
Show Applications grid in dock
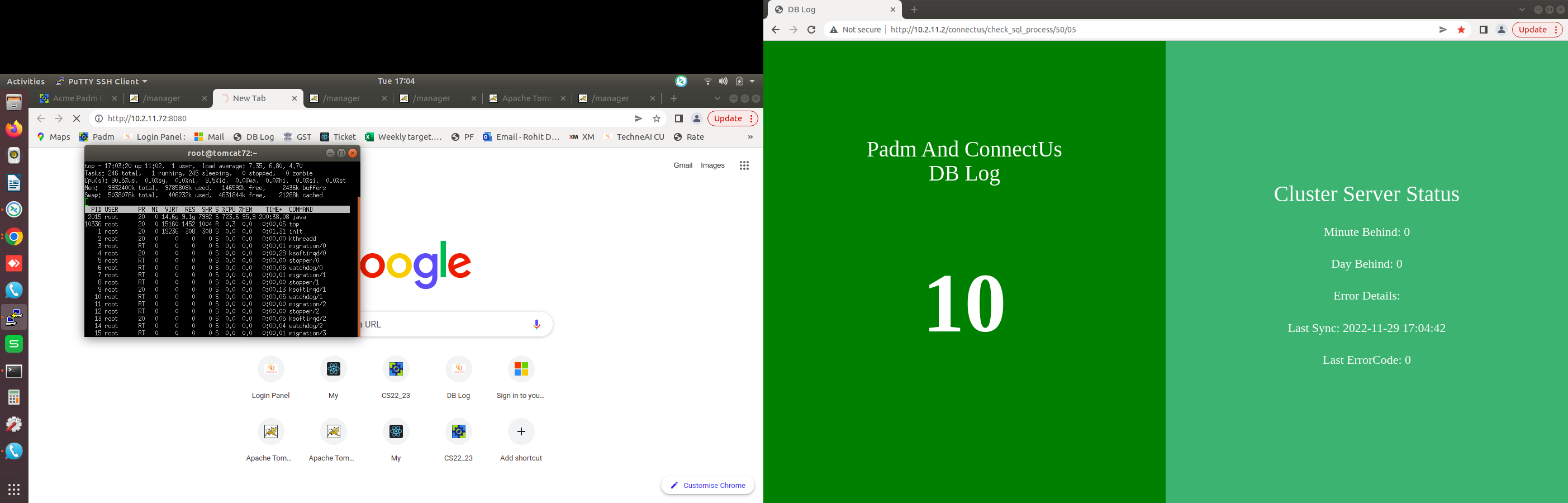click(14, 489)
